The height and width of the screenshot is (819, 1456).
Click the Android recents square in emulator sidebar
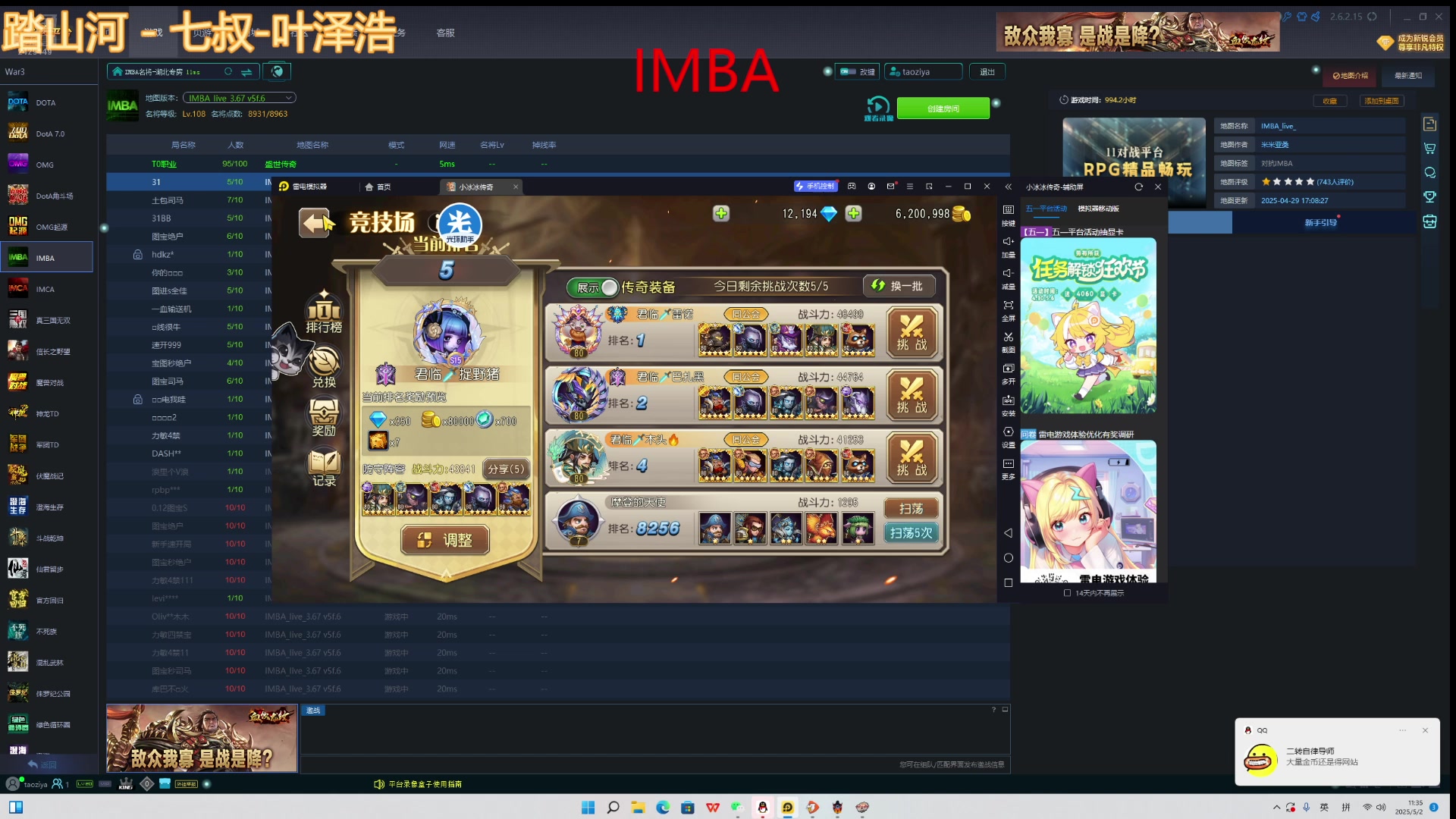coord(1008,583)
